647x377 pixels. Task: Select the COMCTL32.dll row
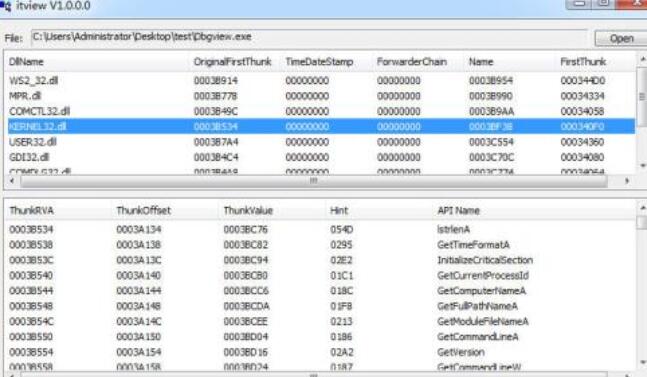[321, 111]
